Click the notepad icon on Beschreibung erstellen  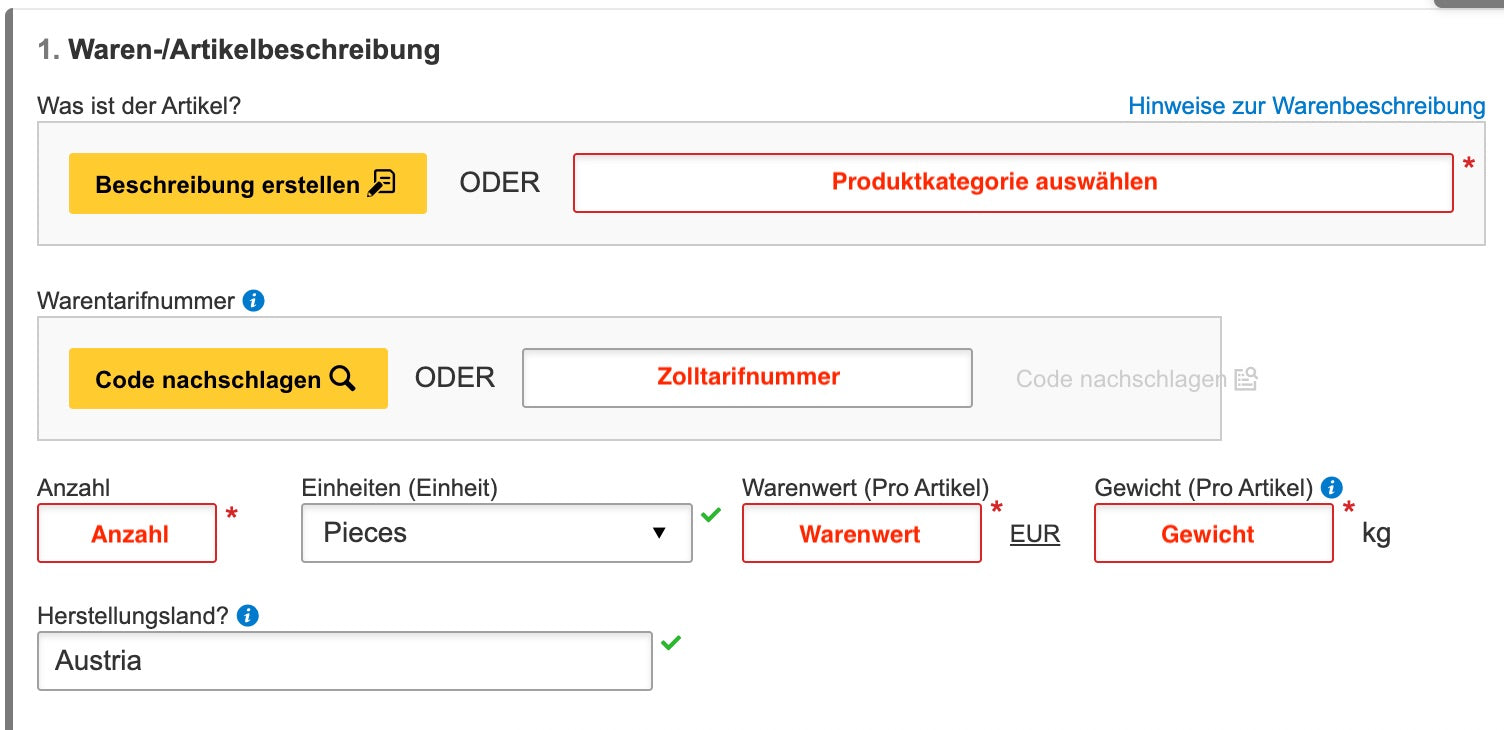pos(382,183)
